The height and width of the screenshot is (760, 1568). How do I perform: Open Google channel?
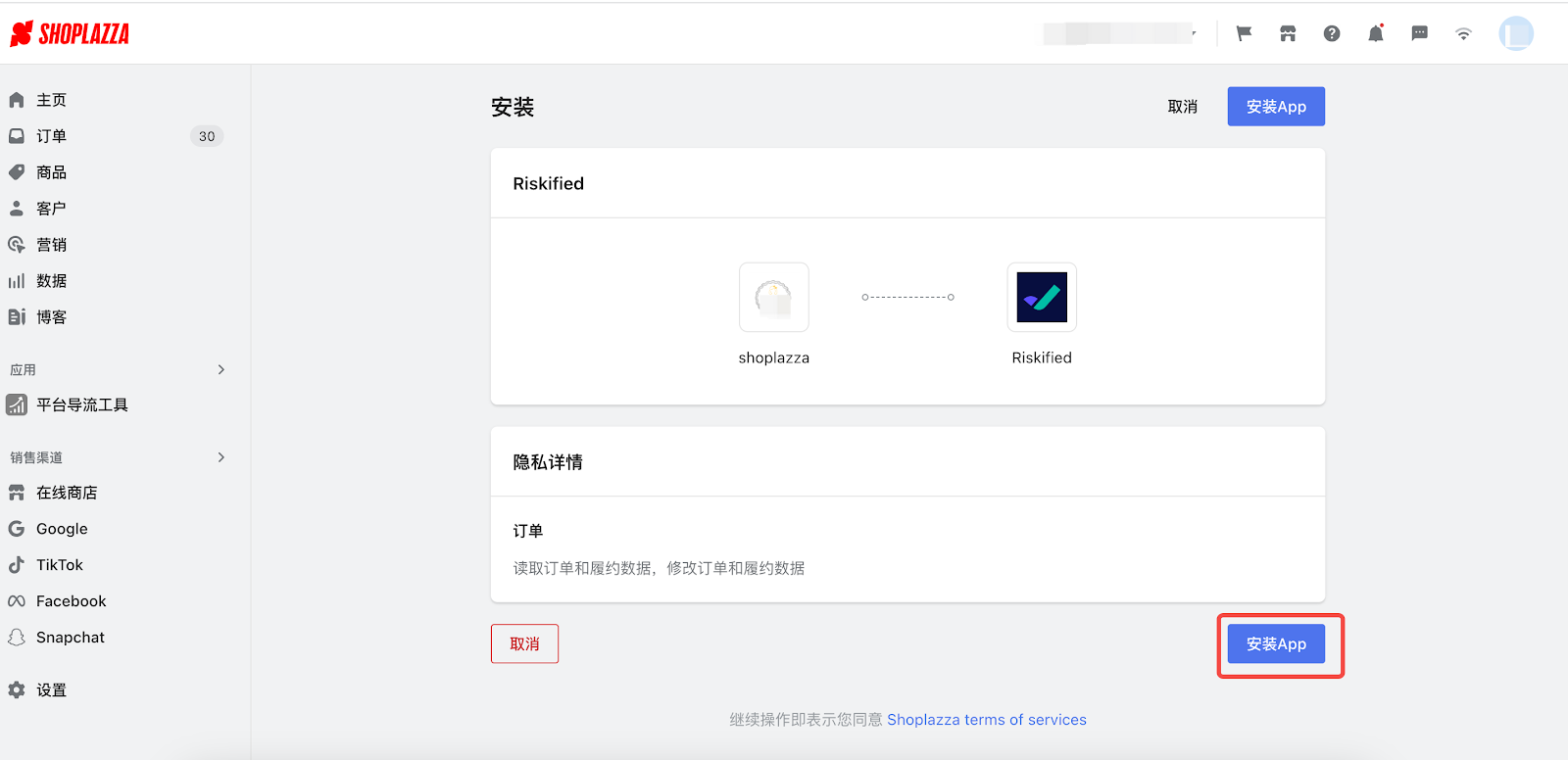coord(62,529)
